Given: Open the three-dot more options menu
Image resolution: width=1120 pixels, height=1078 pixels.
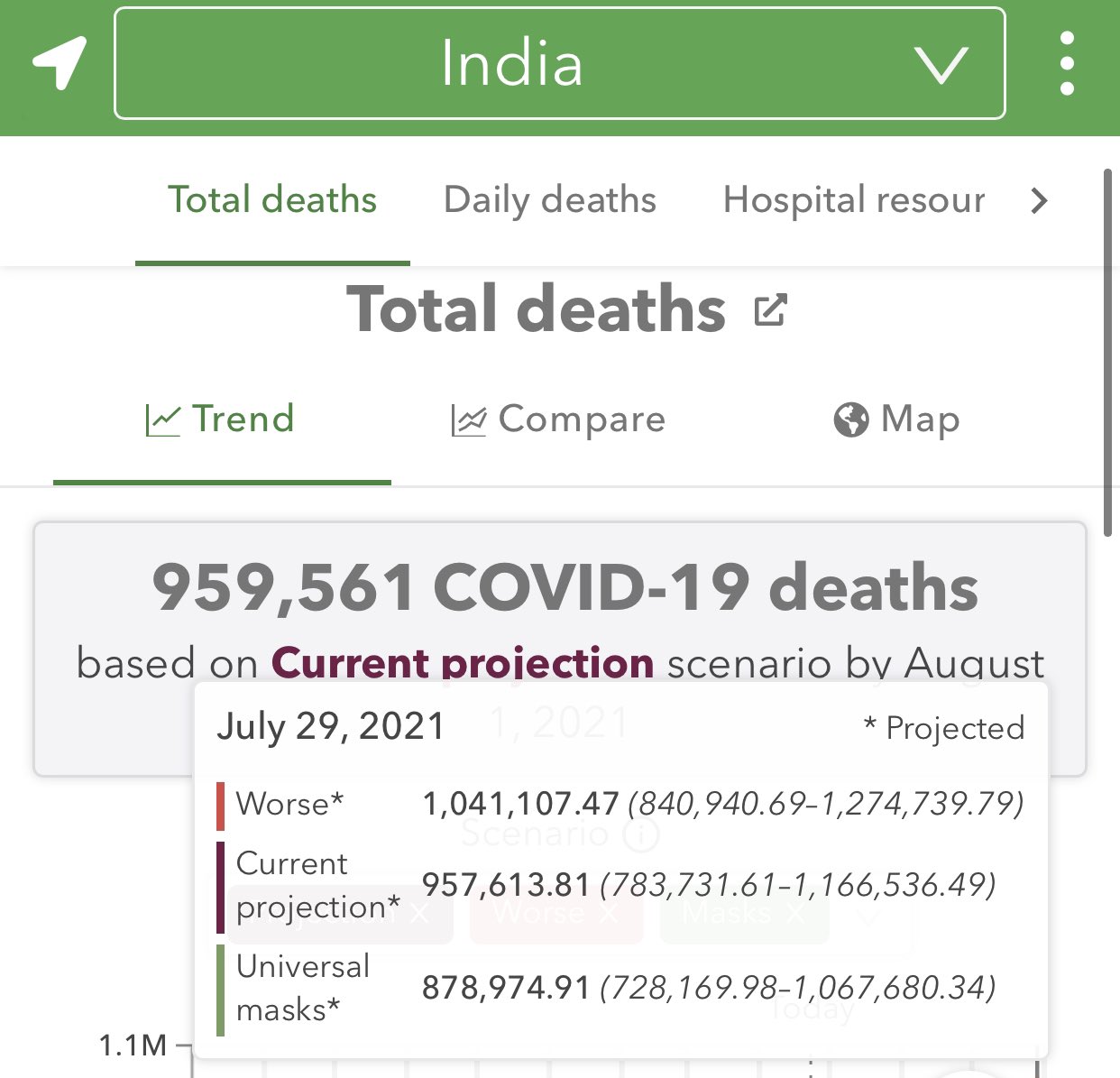Looking at the screenshot, I should 1067,63.
